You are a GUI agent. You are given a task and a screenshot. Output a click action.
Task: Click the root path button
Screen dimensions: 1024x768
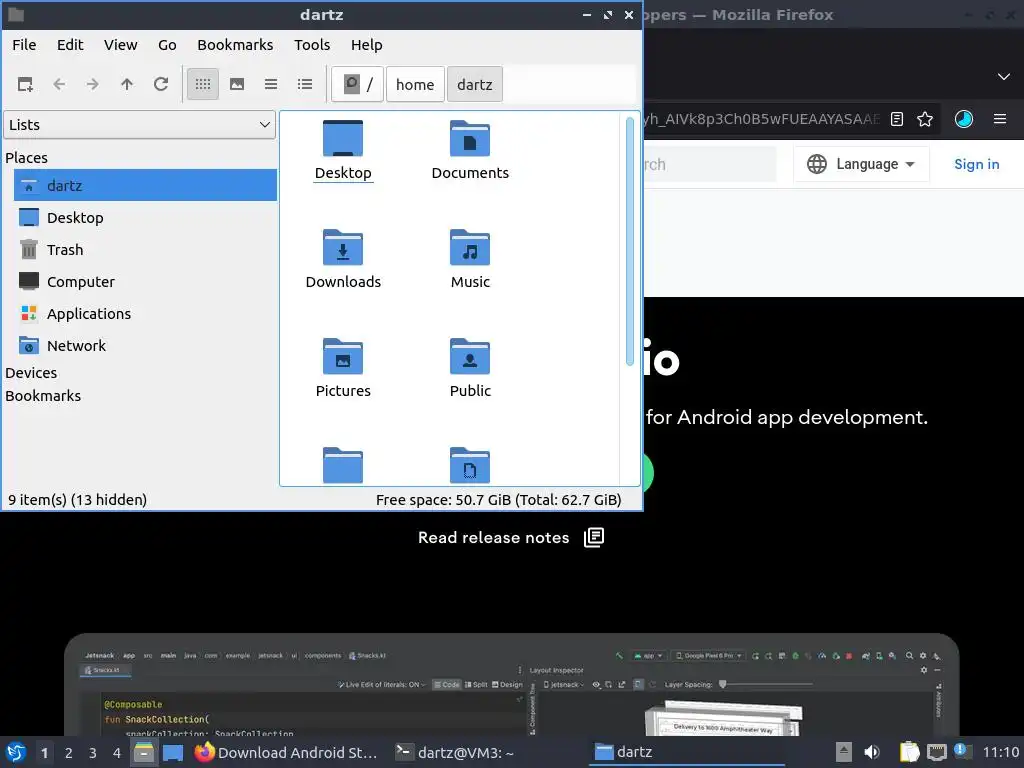click(357, 84)
